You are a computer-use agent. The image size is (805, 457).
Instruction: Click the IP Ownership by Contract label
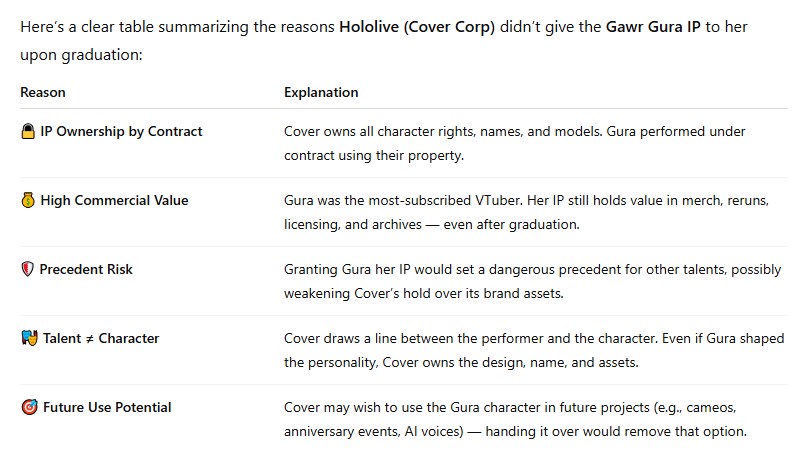pos(121,131)
